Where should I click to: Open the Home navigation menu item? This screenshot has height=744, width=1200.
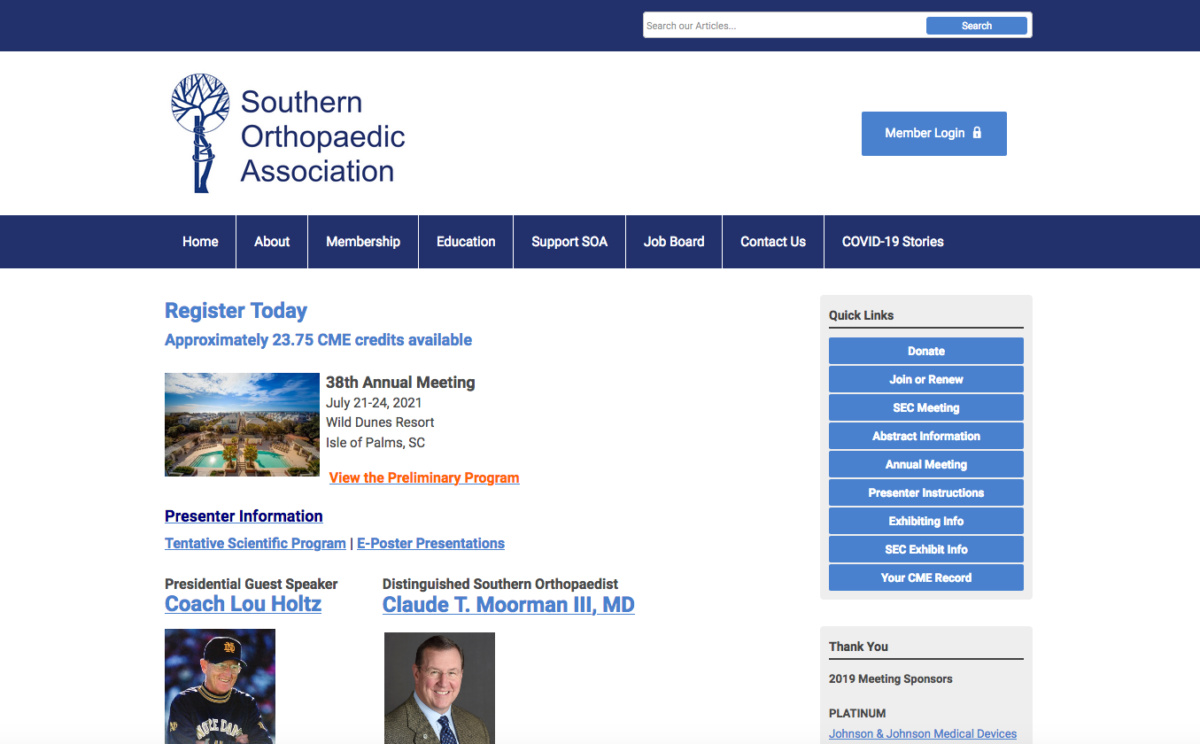[x=200, y=241]
